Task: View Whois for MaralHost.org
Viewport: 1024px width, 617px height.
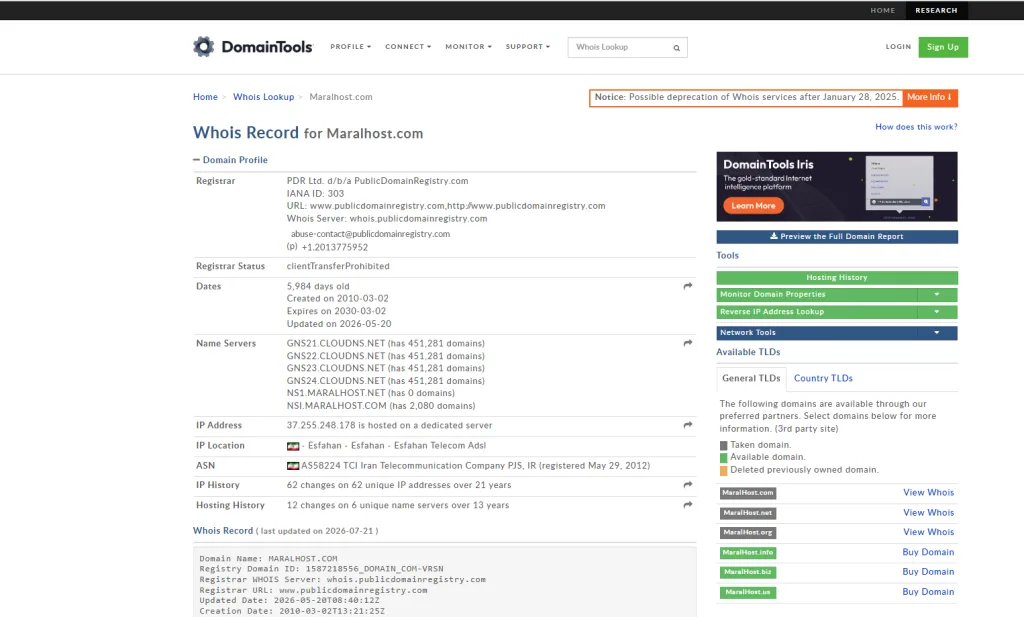Action: pos(928,532)
